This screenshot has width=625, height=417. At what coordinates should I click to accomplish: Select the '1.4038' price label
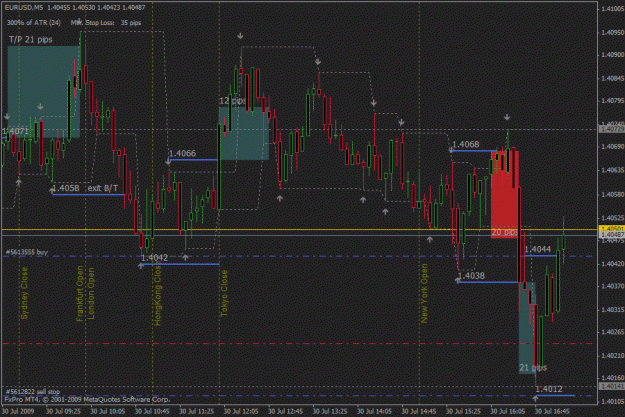[x=471, y=276]
